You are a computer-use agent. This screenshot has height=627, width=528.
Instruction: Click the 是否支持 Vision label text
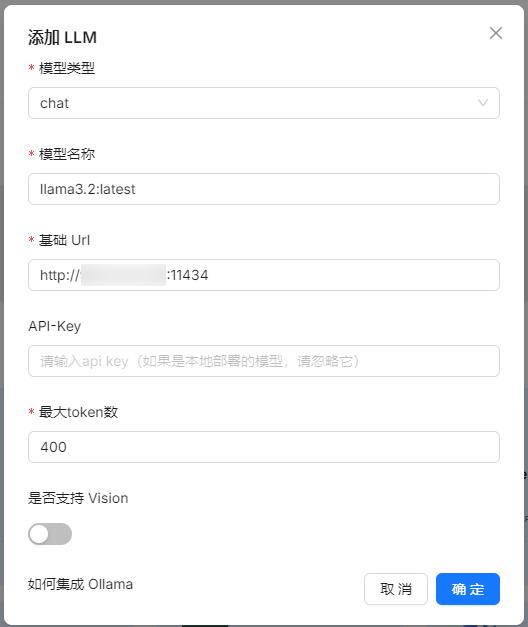point(78,498)
